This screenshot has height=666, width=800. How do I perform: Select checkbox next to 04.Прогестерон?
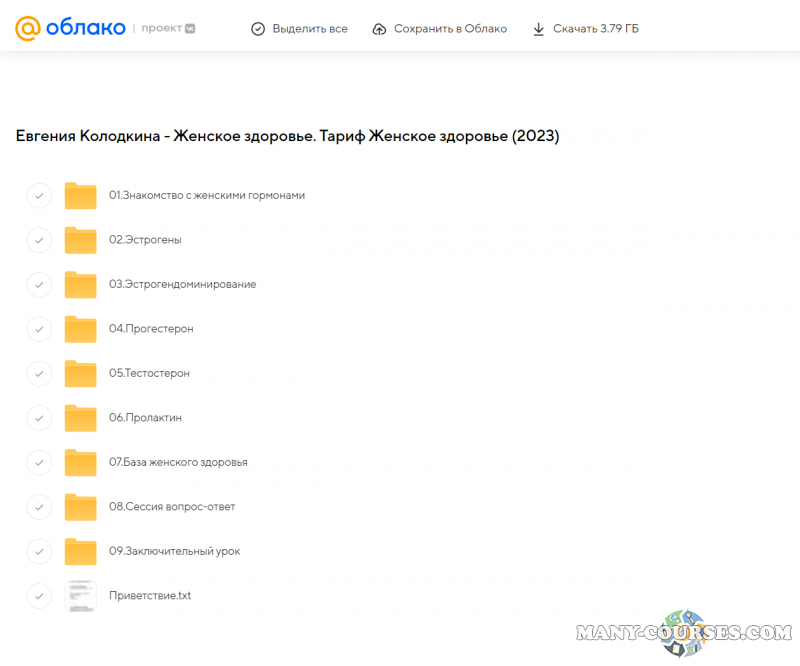coord(39,329)
